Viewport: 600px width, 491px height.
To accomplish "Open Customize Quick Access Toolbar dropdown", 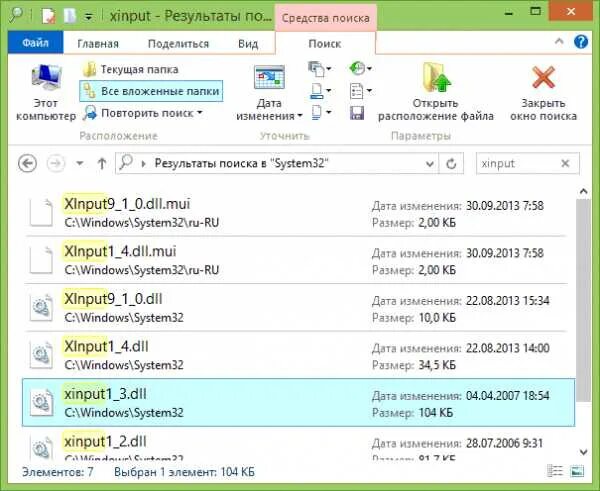I will pos(88,17).
